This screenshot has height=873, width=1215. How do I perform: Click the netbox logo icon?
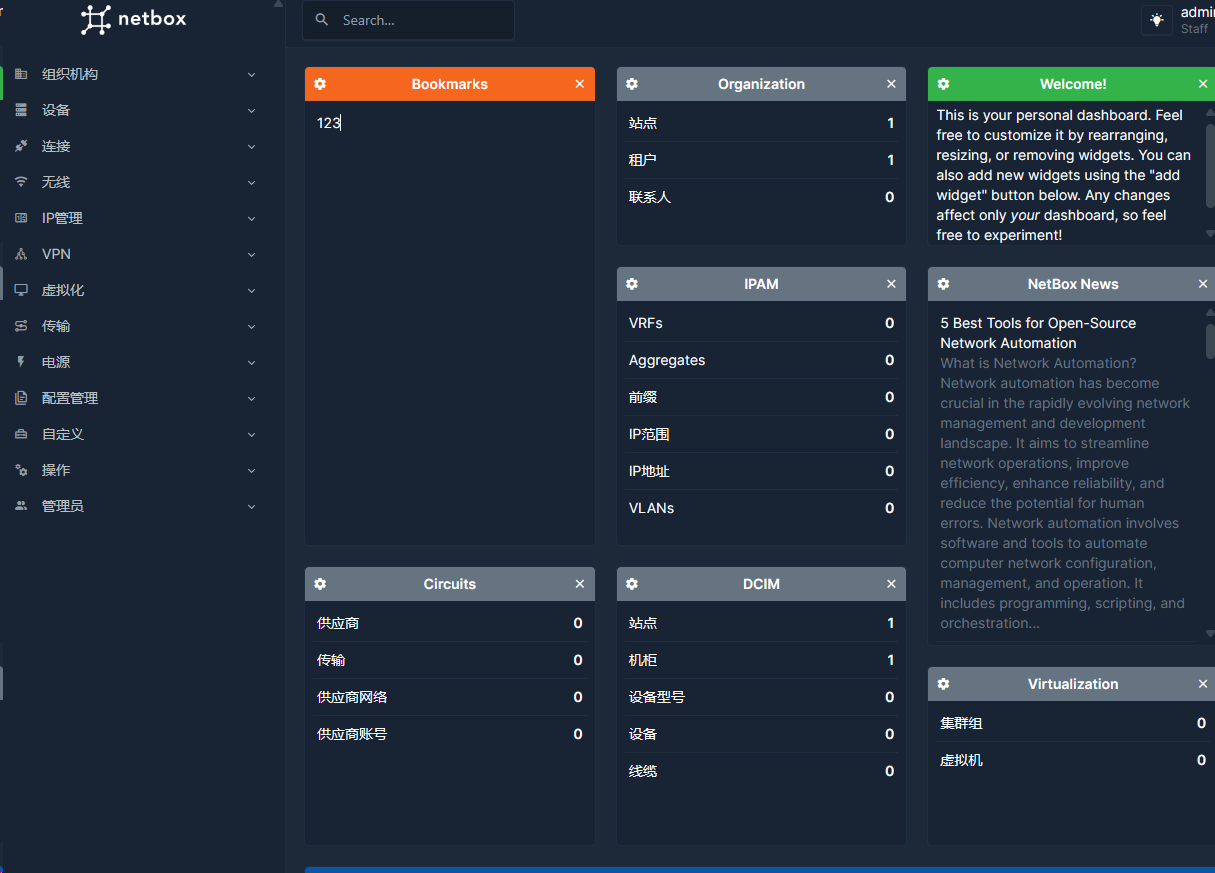95,20
